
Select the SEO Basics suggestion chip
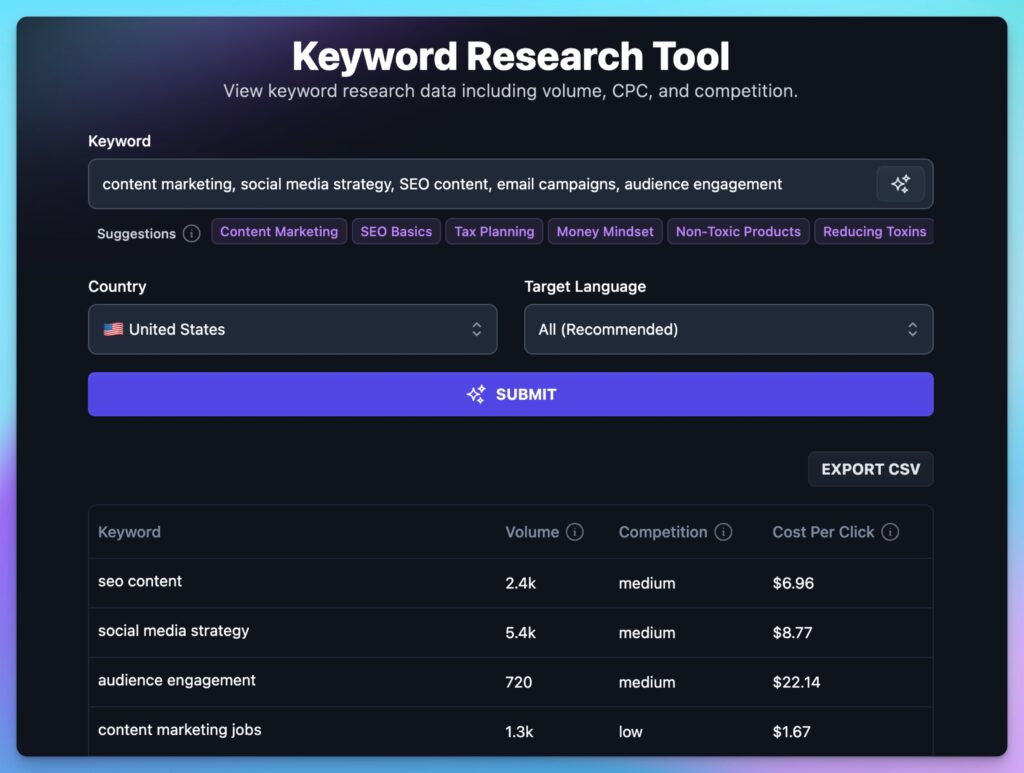396,231
